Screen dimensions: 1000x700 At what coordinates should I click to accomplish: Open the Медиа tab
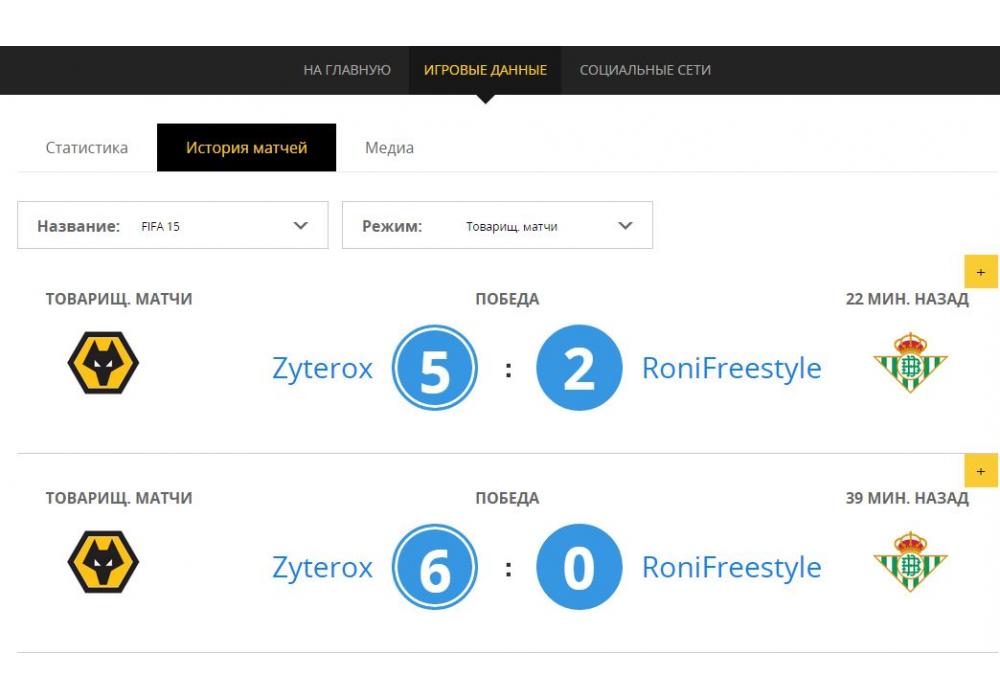click(389, 148)
